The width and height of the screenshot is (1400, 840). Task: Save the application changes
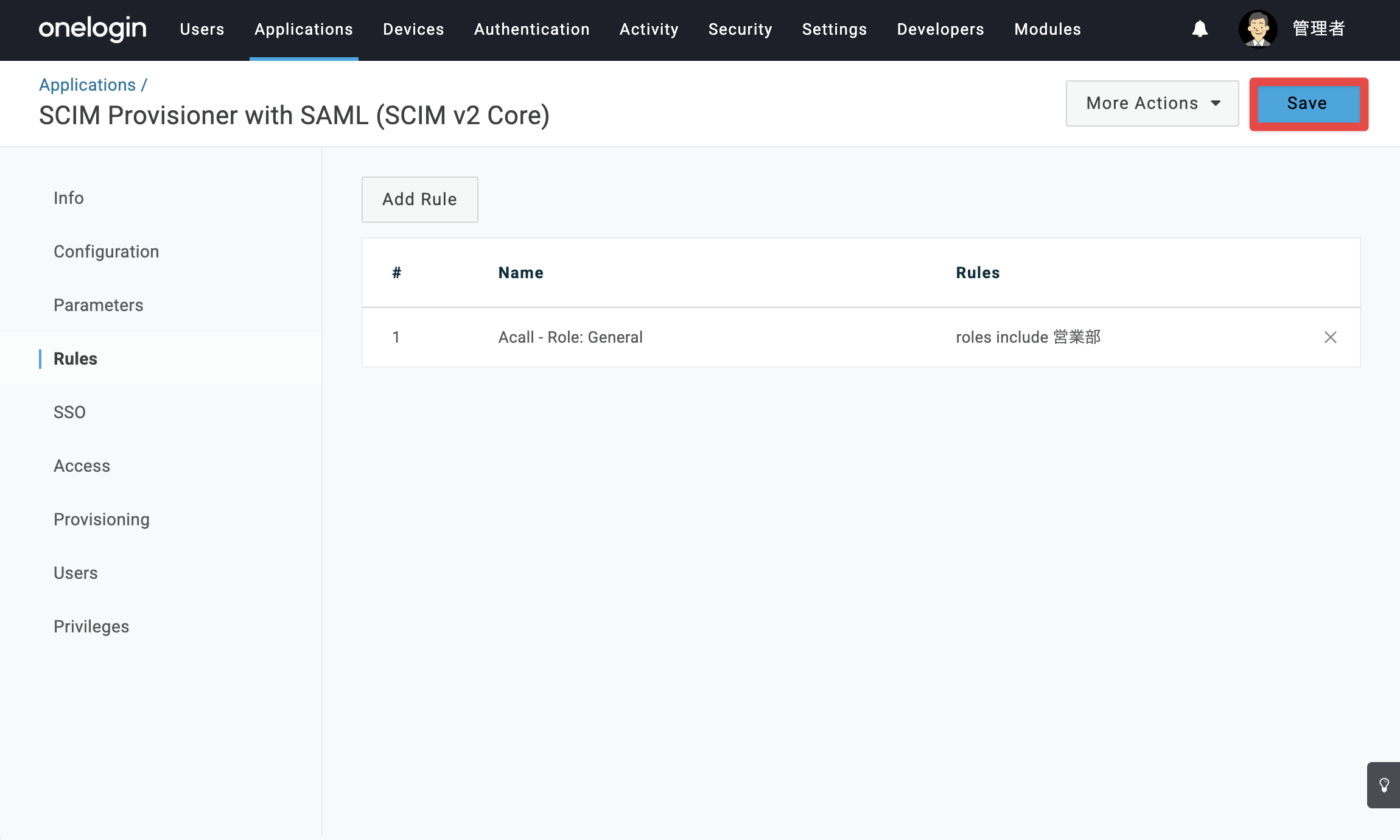click(1308, 103)
